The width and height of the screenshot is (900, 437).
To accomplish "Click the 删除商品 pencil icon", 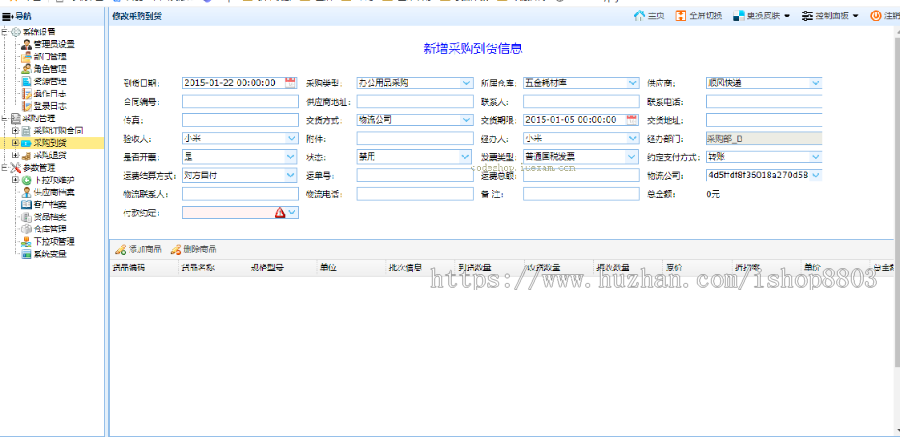I will pyautogui.click(x=176, y=250).
